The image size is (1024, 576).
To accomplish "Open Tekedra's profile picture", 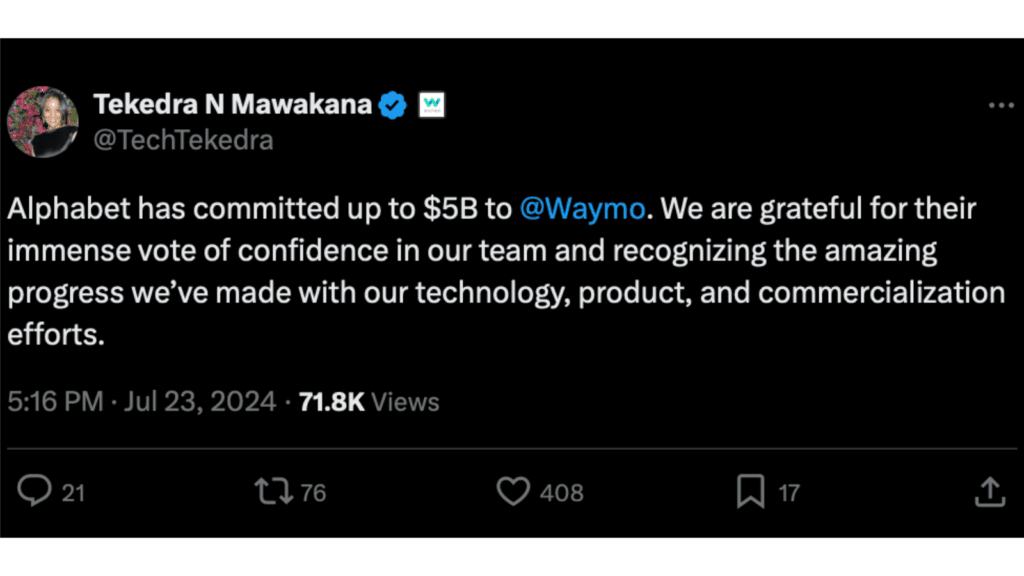I will pos(42,122).
